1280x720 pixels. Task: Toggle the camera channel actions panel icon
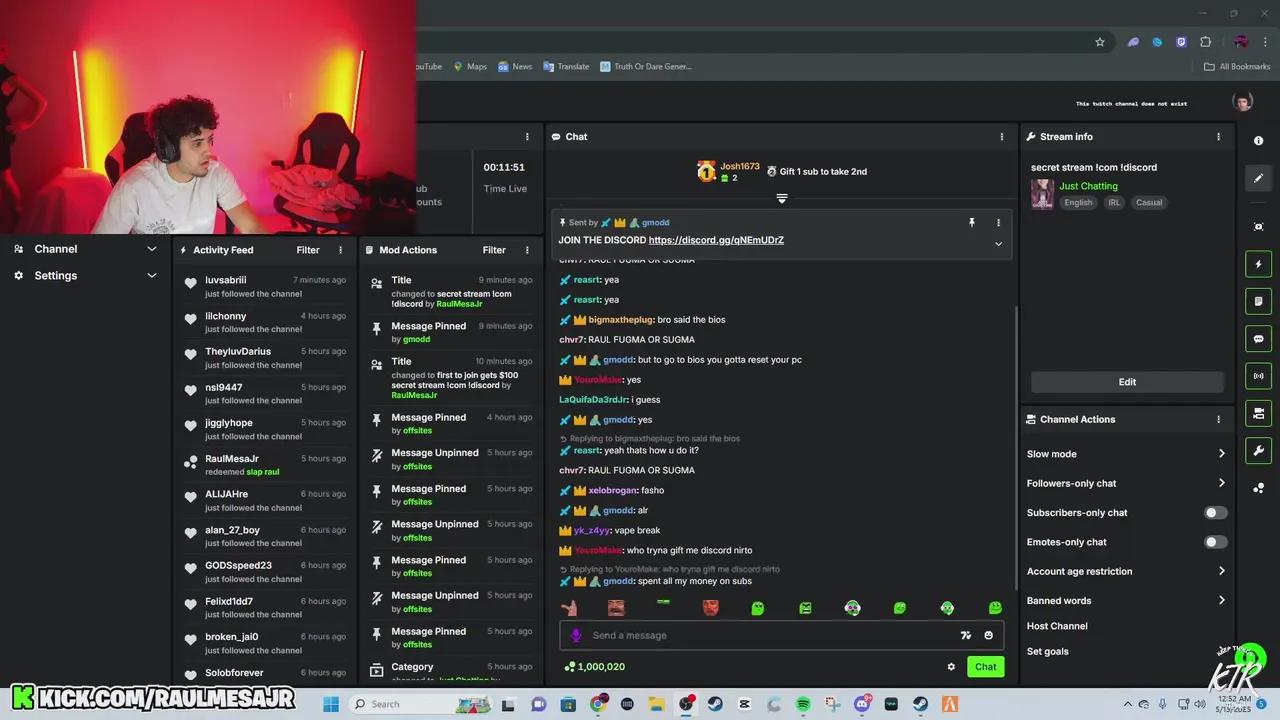pyautogui.click(x=1258, y=413)
